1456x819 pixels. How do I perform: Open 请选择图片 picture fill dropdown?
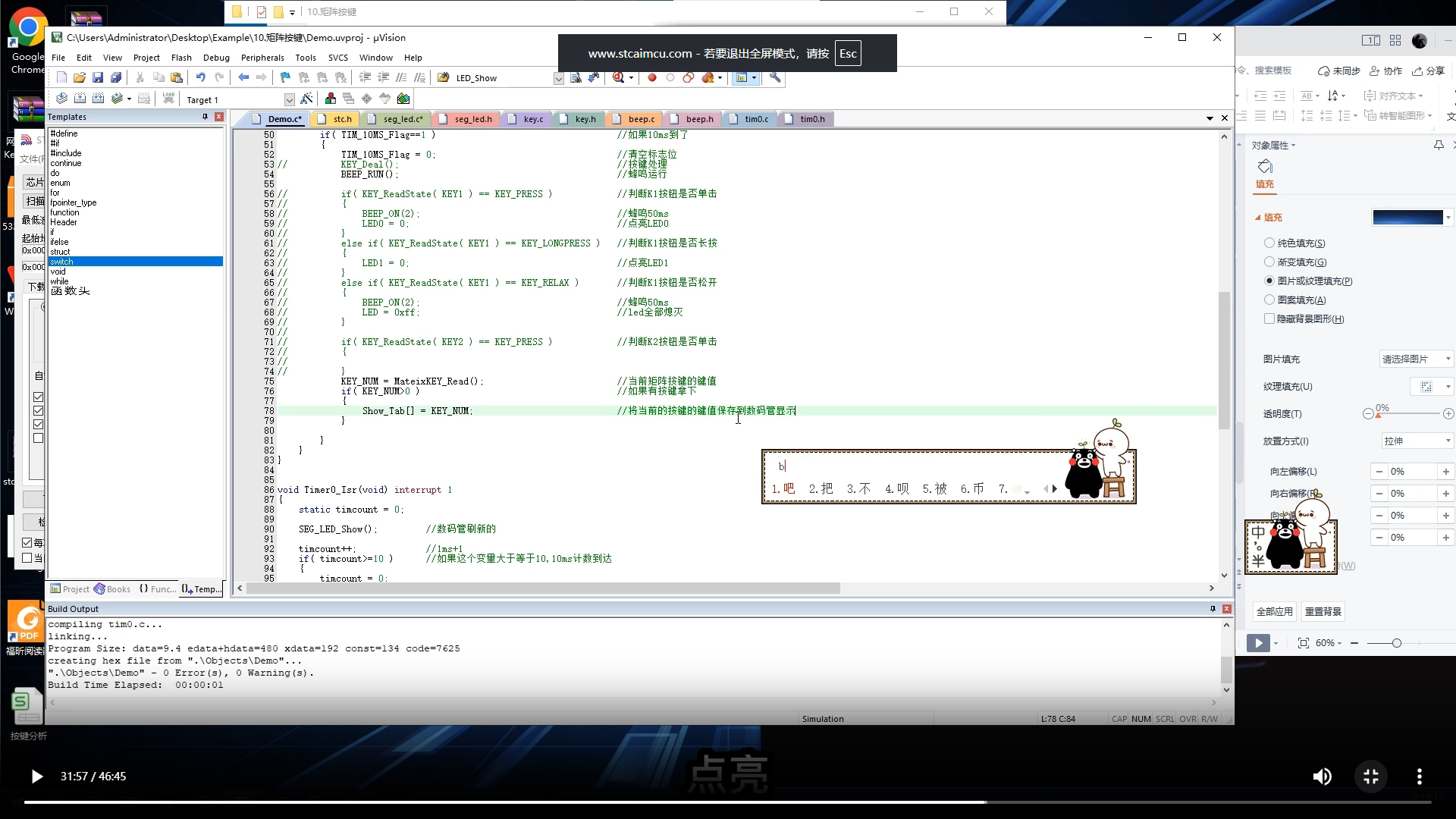pyautogui.click(x=1415, y=359)
